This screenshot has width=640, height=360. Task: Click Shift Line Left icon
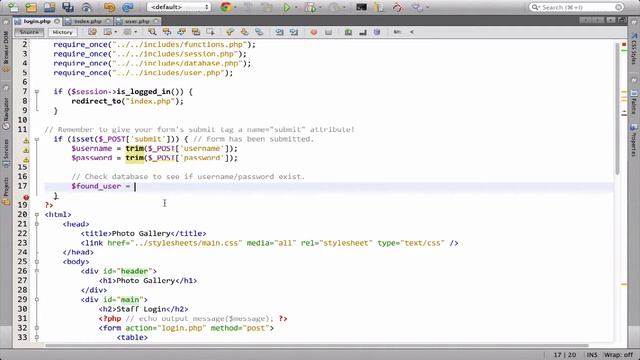pyautogui.click(x=279, y=32)
